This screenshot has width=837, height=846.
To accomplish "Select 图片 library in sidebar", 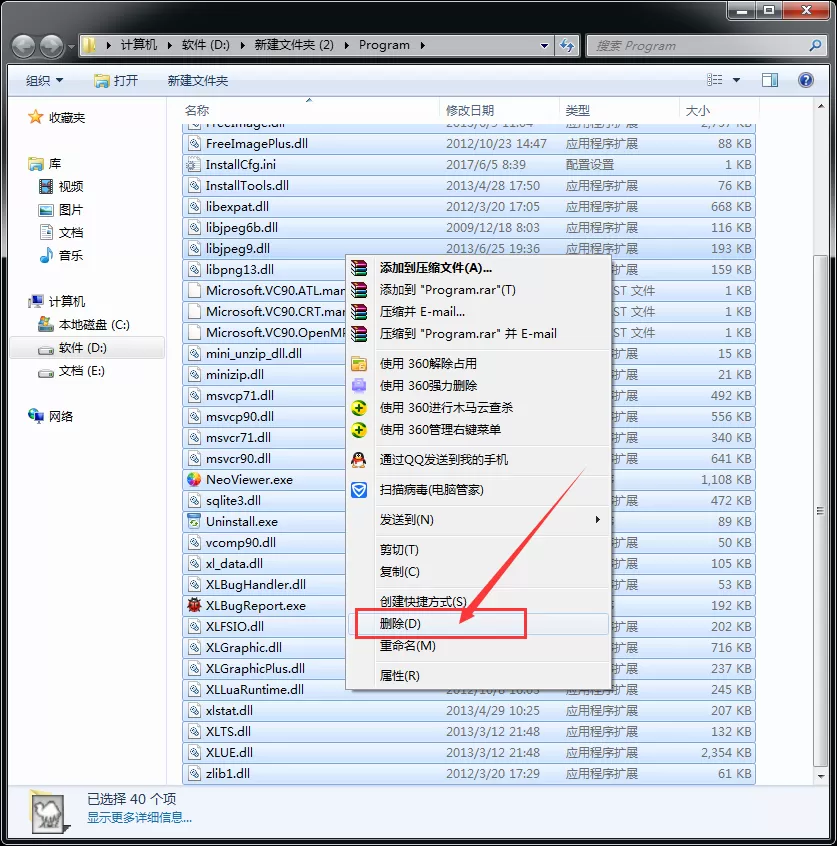I will tap(62, 209).
